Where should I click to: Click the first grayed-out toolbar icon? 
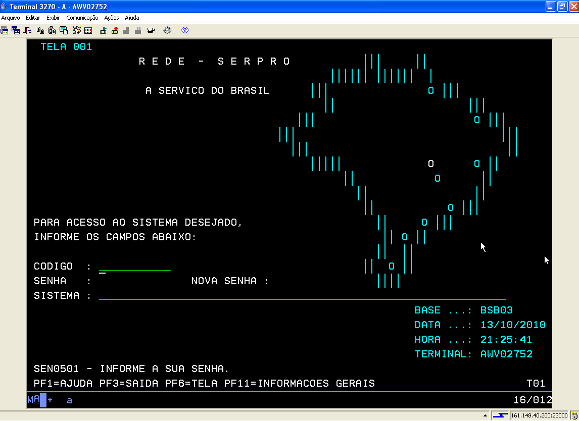pyautogui.click(x=126, y=30)
